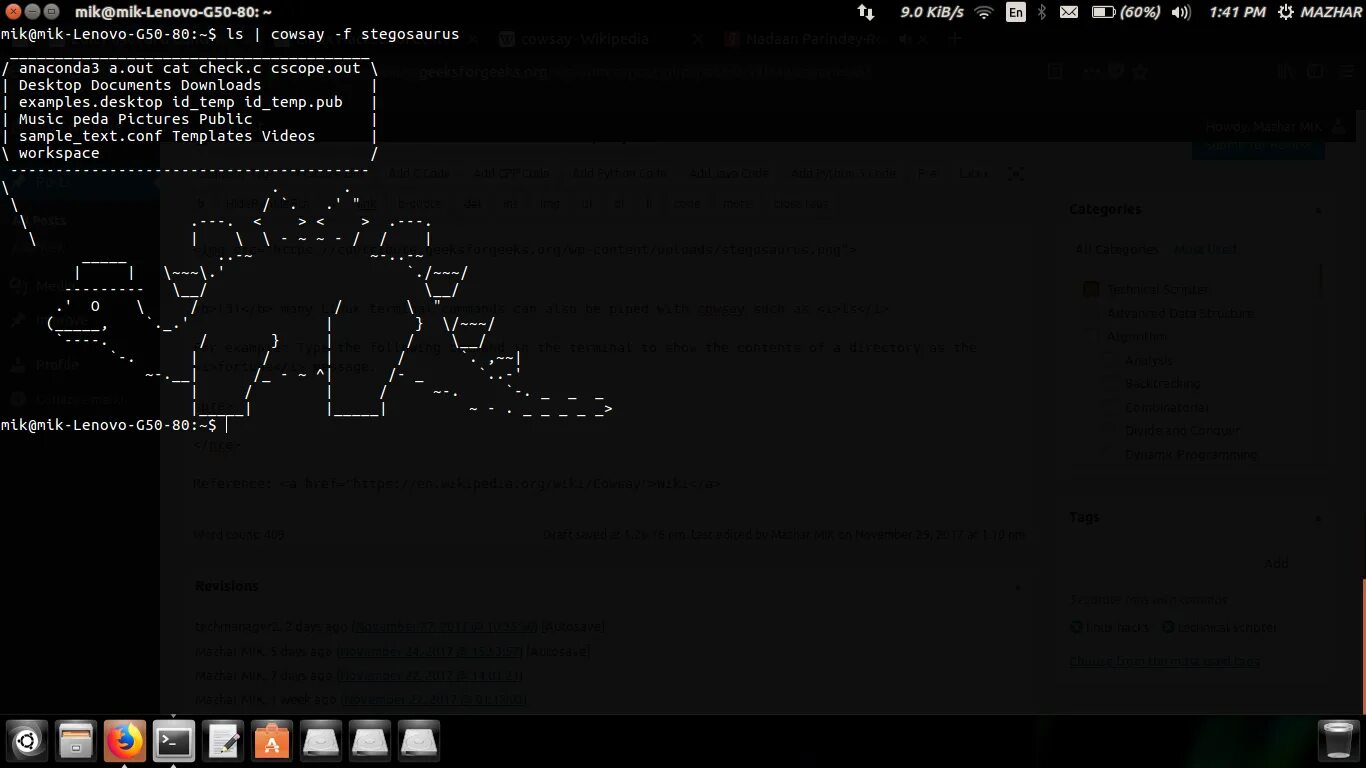Toggle the Backtracking category checkbox

[x=1108, y=384]
